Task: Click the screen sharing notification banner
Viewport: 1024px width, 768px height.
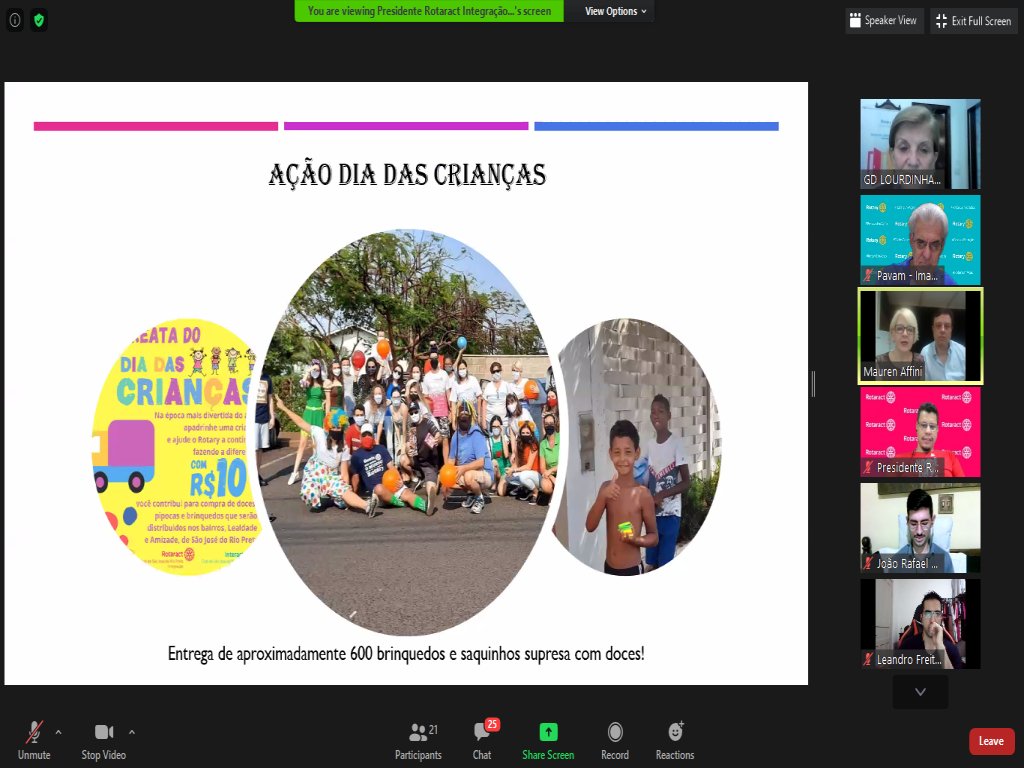Action: click(x=429, y=11)
